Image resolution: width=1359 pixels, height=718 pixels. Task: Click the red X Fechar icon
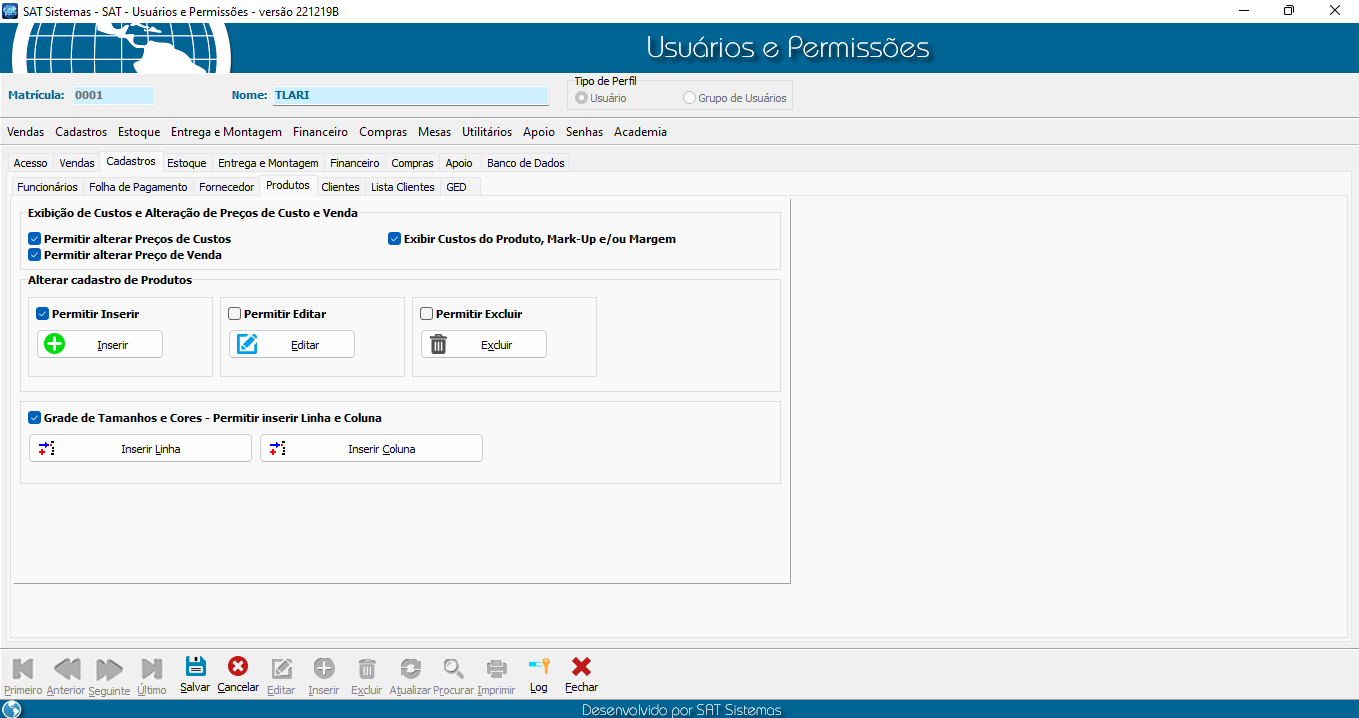point(581,667)
